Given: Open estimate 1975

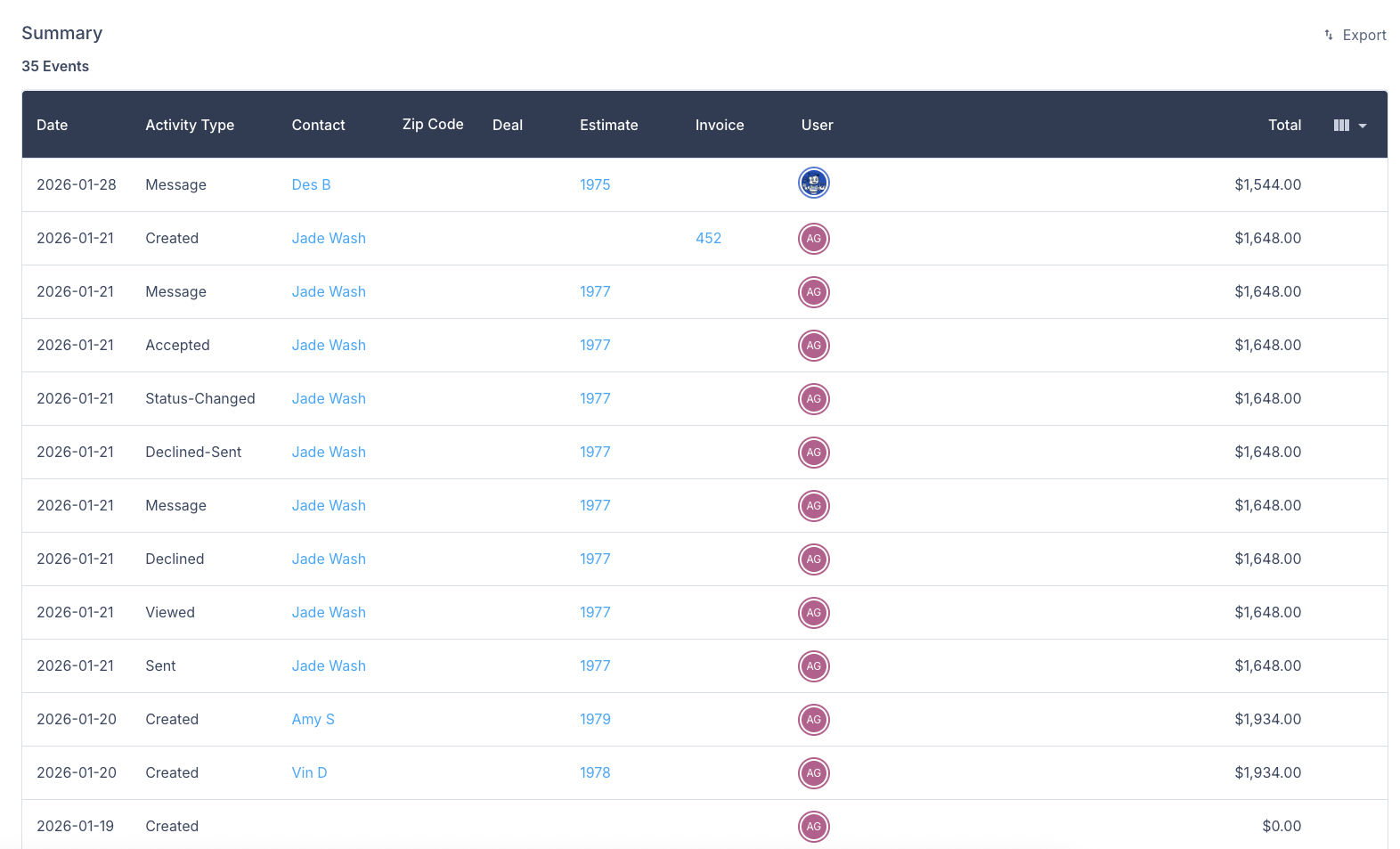Looking at the screenshot, I should [x=595, y=185].
